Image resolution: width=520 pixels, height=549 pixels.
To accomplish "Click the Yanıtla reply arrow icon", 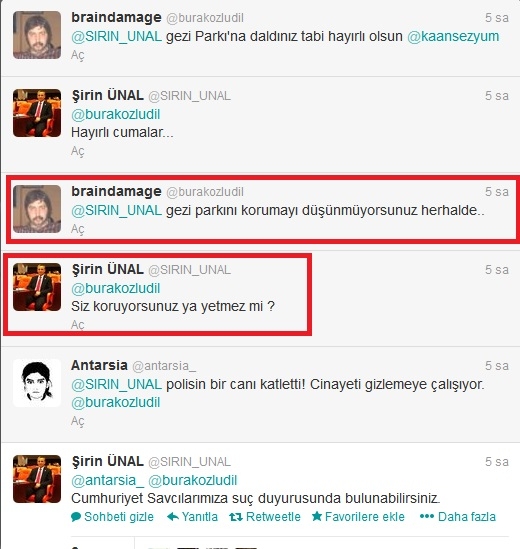I will point(173,516).
